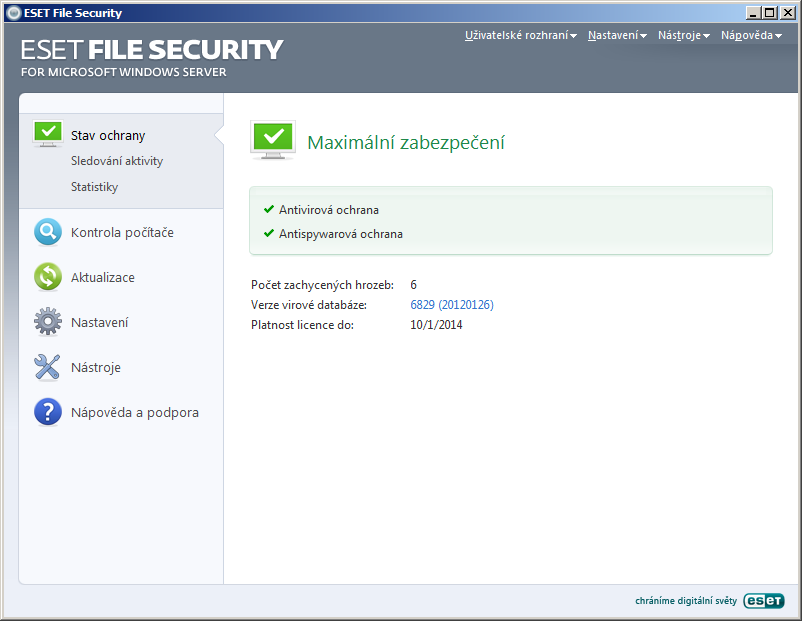Go to Aktualizace section label
The width and height of the screenshot is (802, 621).
click(x=103, y=277)
